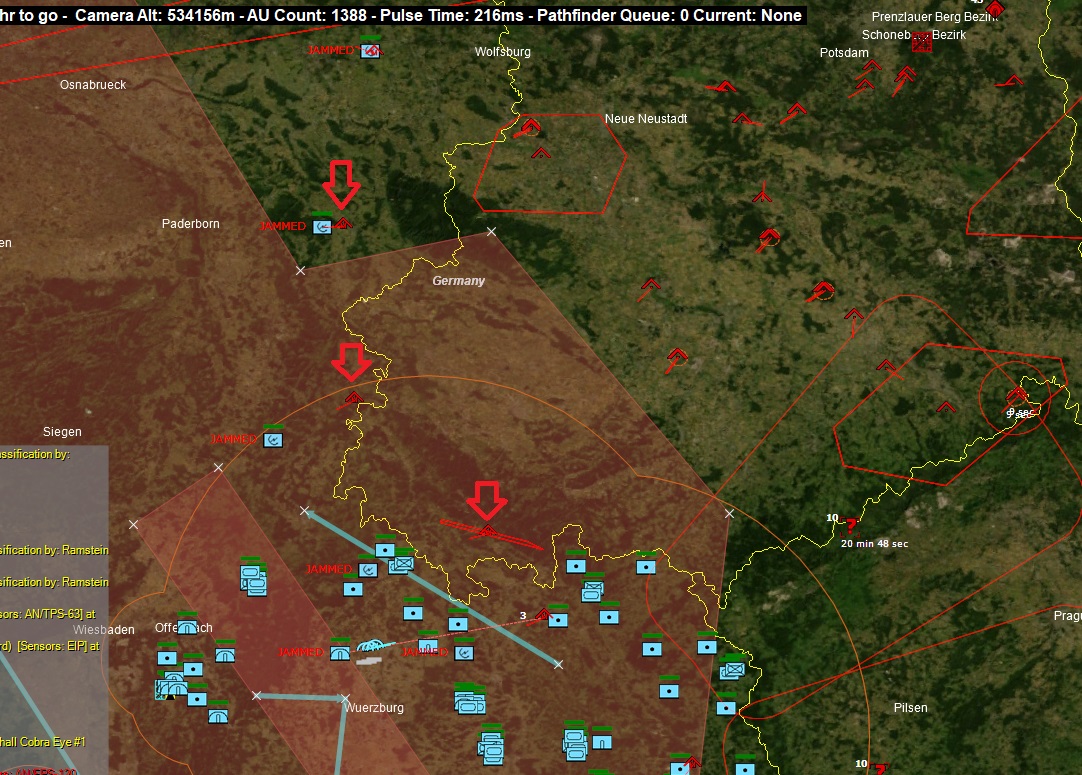The height and width of the screenshot is (775, 1082).
Task: Select hostile aircraft directly right of Wolfsburg
Action: (x=725, y=86)
